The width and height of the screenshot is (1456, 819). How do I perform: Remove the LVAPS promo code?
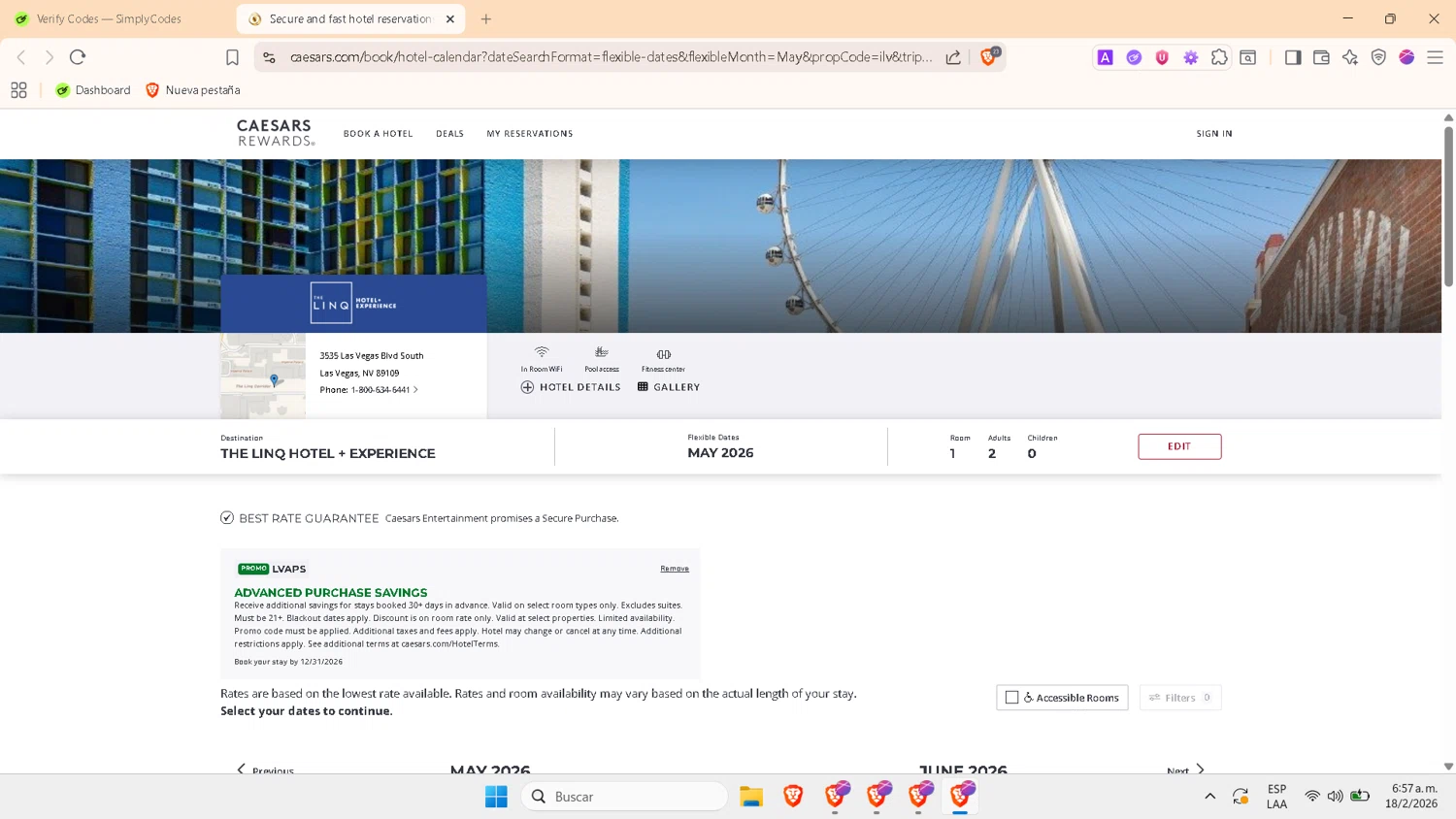point(675,569)
